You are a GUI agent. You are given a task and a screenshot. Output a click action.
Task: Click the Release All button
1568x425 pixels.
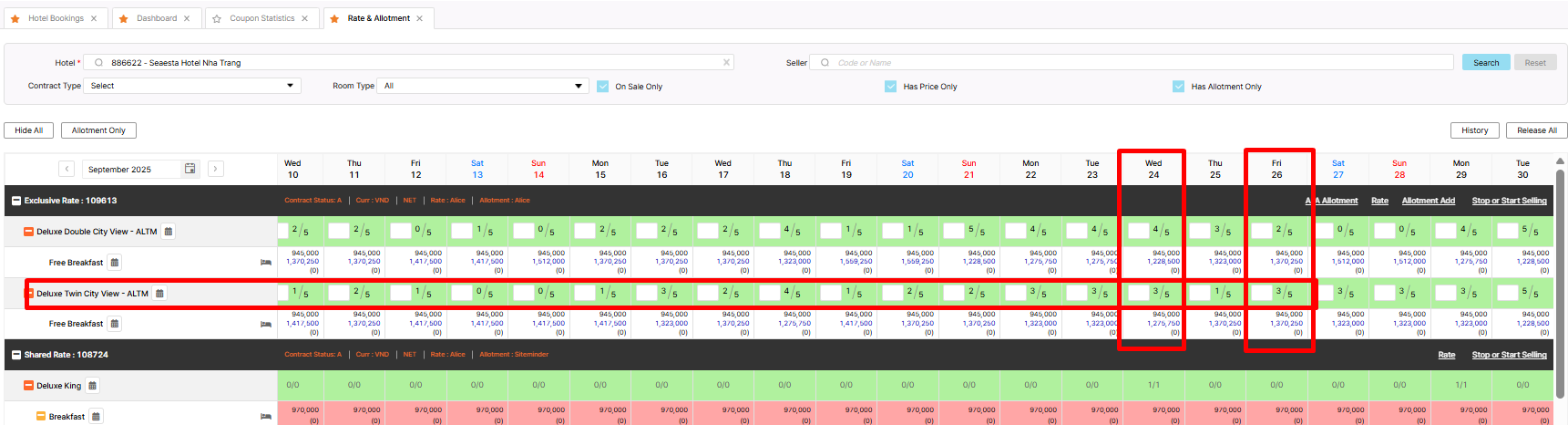(x=1536, y=130)
